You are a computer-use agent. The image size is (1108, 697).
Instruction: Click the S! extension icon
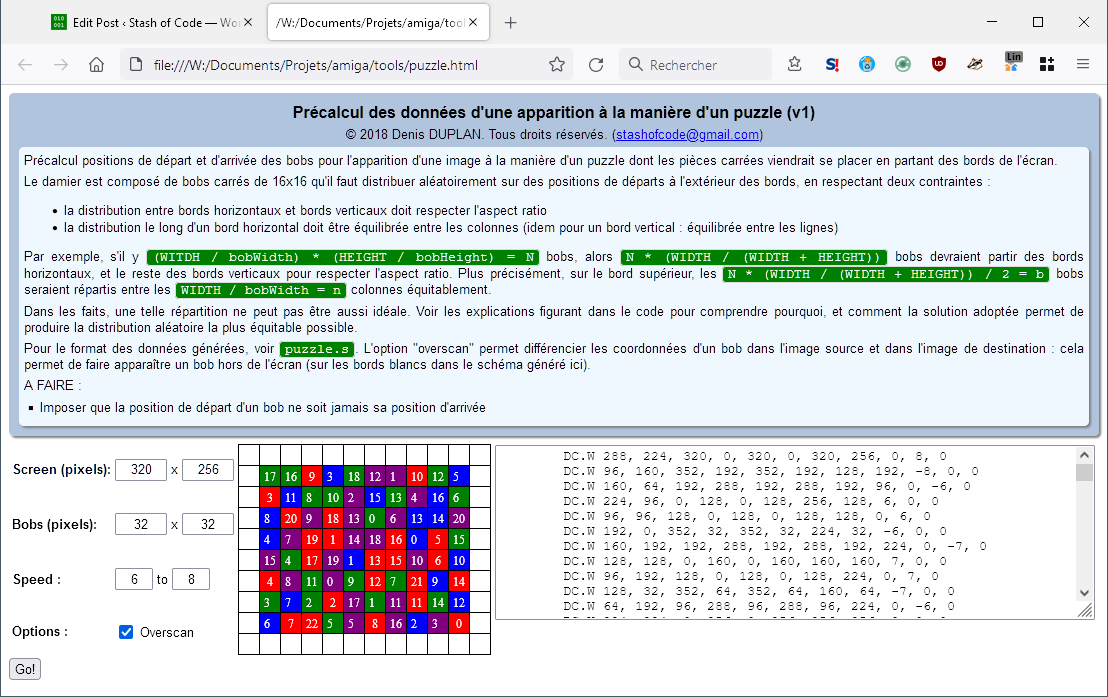pos(832,65)
